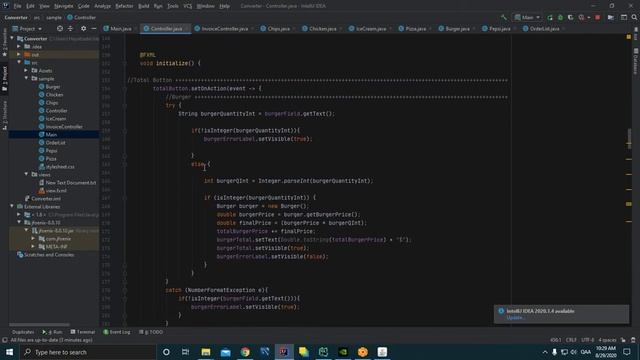The width and height of the screenshot is (640, 360).
Task: Open Project panel settings gear
Action: point(83,29)
